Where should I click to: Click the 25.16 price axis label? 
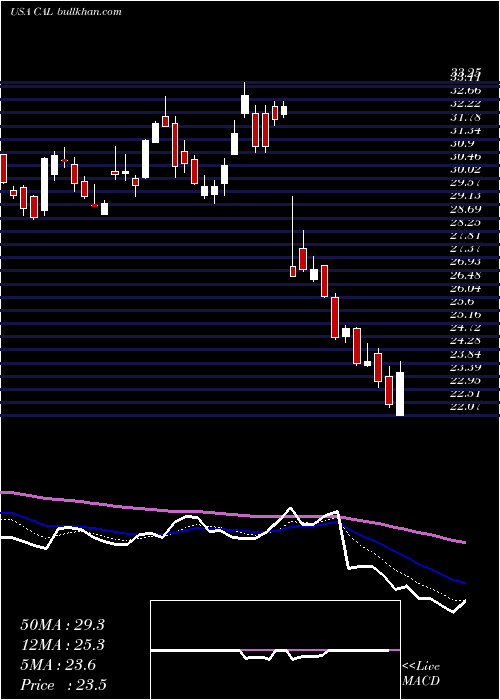pos(466,314)
